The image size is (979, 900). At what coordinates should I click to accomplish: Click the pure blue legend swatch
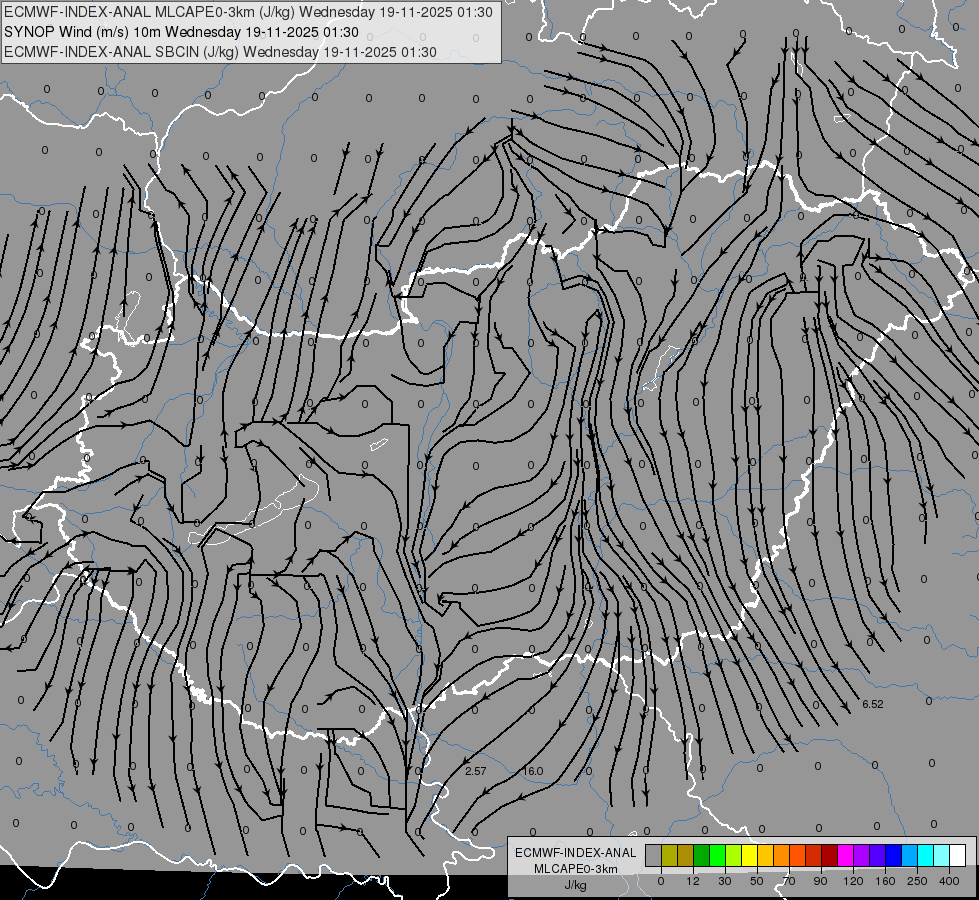(x=893, y=855)
